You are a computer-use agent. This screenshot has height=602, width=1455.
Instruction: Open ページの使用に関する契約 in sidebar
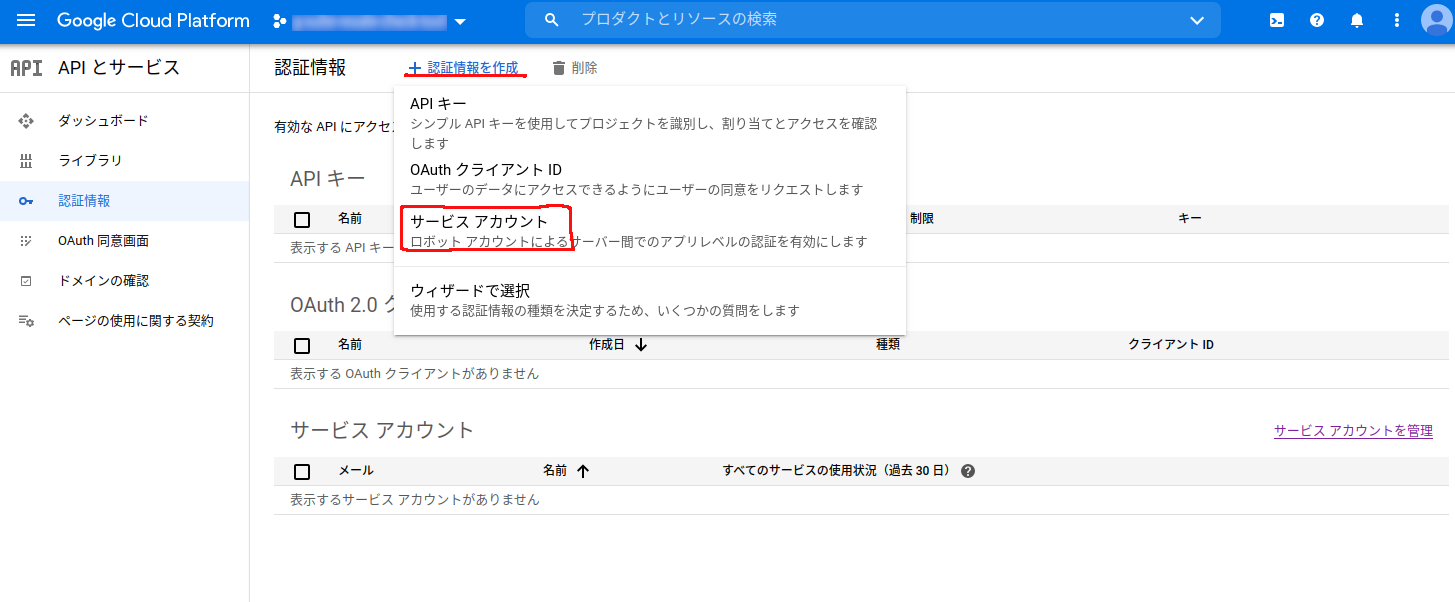124,321
